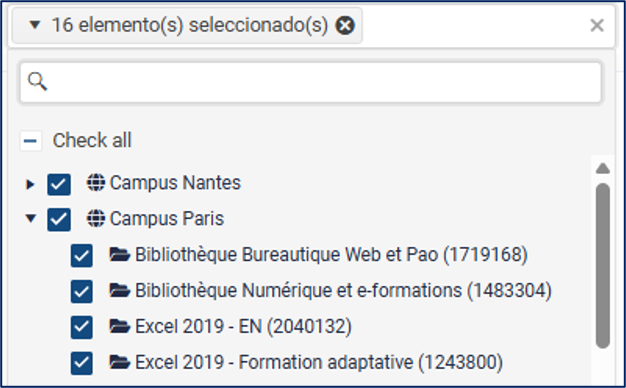The height and width of the screenshot is (388, 626).
Task: Clear the 16 selected elements chip
Action: (345, 26)
